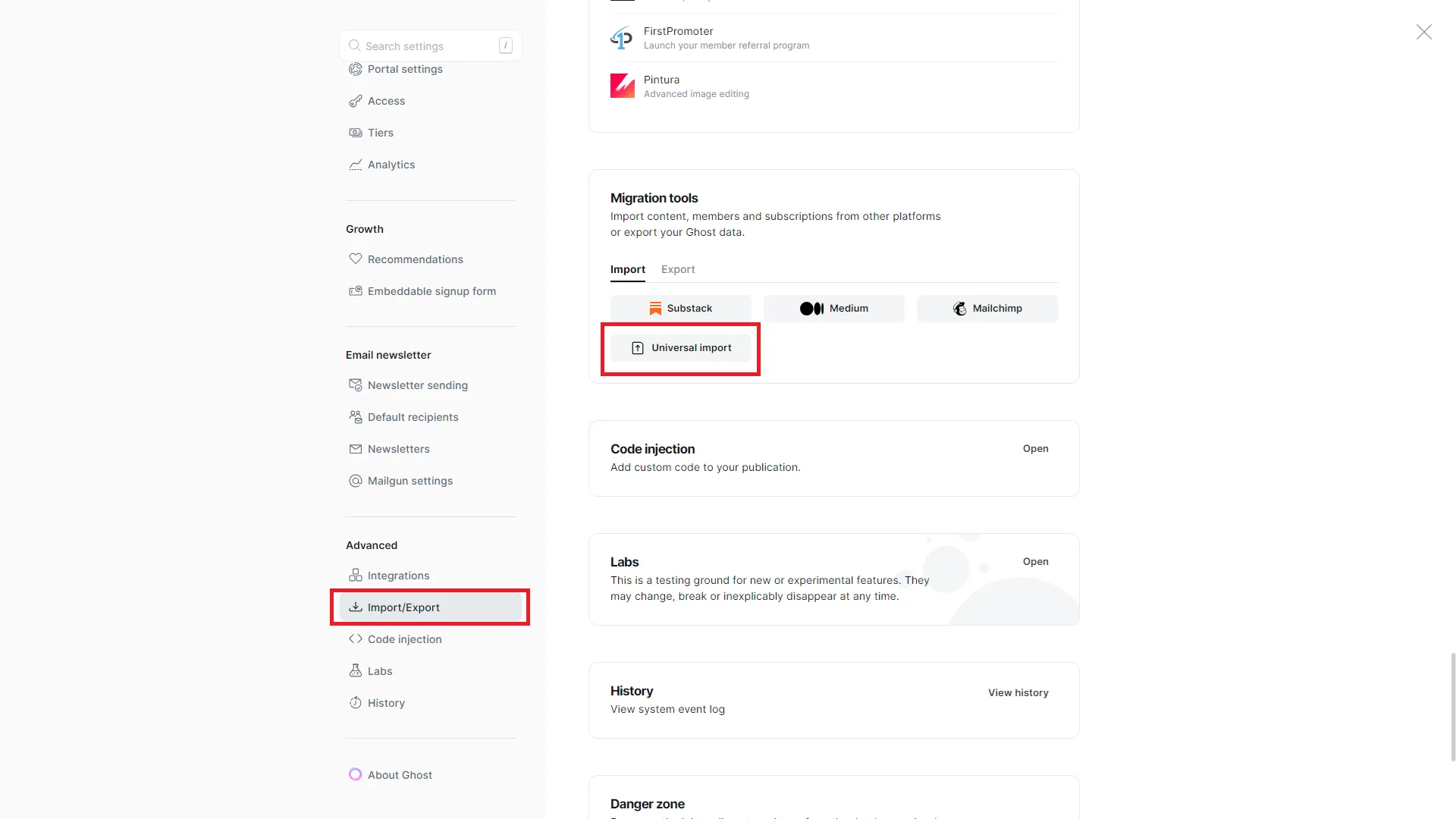Screen dimensions: 1456x819
Task: Click the History clock icon
Action: (x=356, y=703)
